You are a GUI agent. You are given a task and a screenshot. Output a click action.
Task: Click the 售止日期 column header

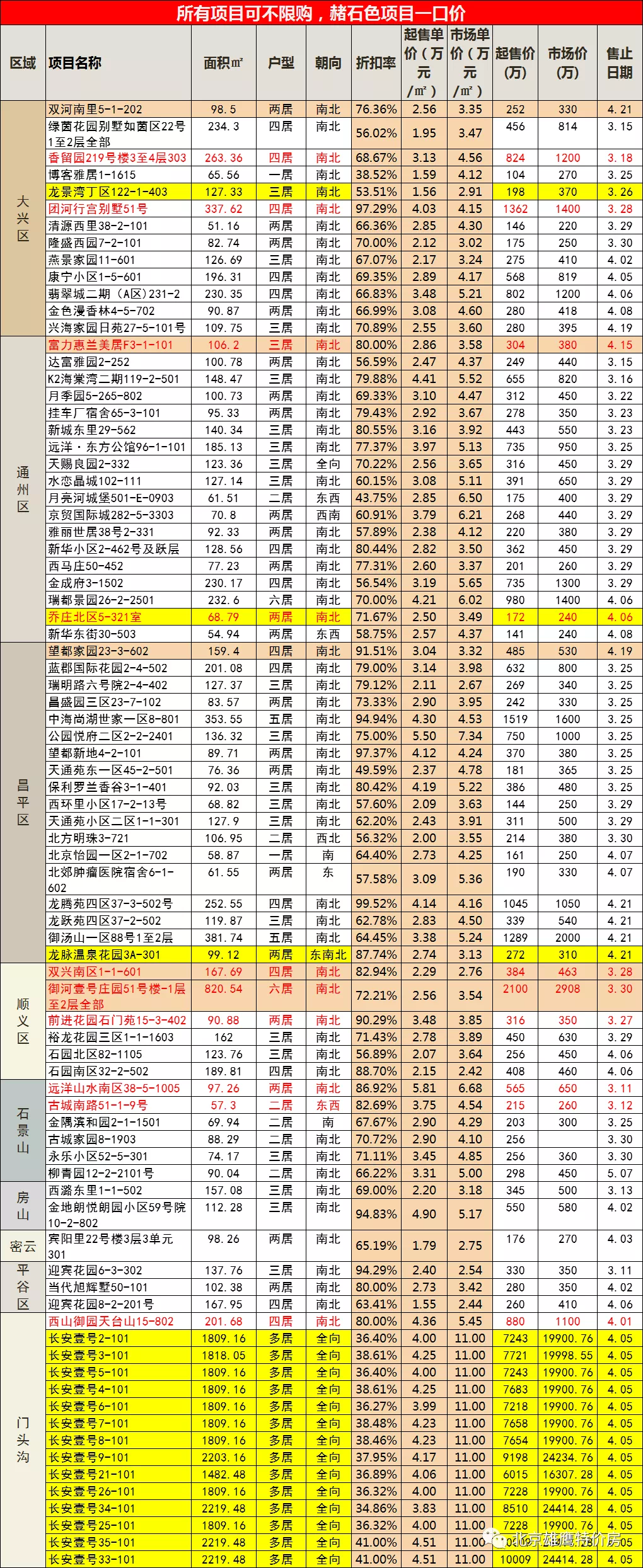[x=619, y=63]
